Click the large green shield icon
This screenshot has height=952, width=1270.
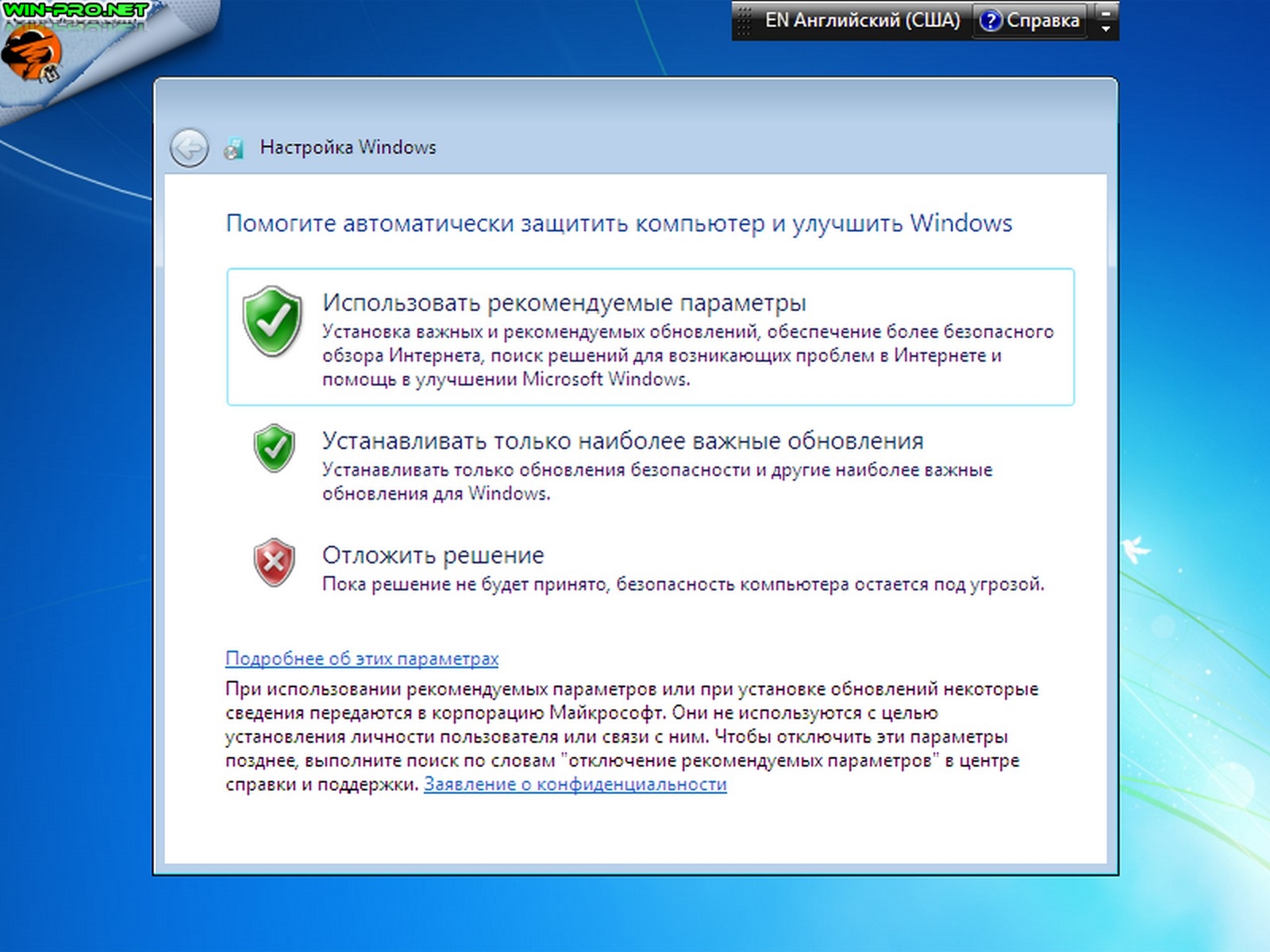pos(272,322)
